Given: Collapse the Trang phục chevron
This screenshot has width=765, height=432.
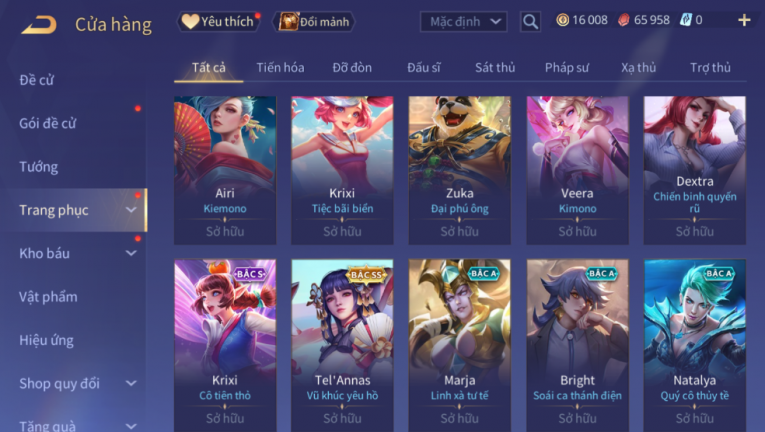Looking at the screenshot, I should click(131, 210).
